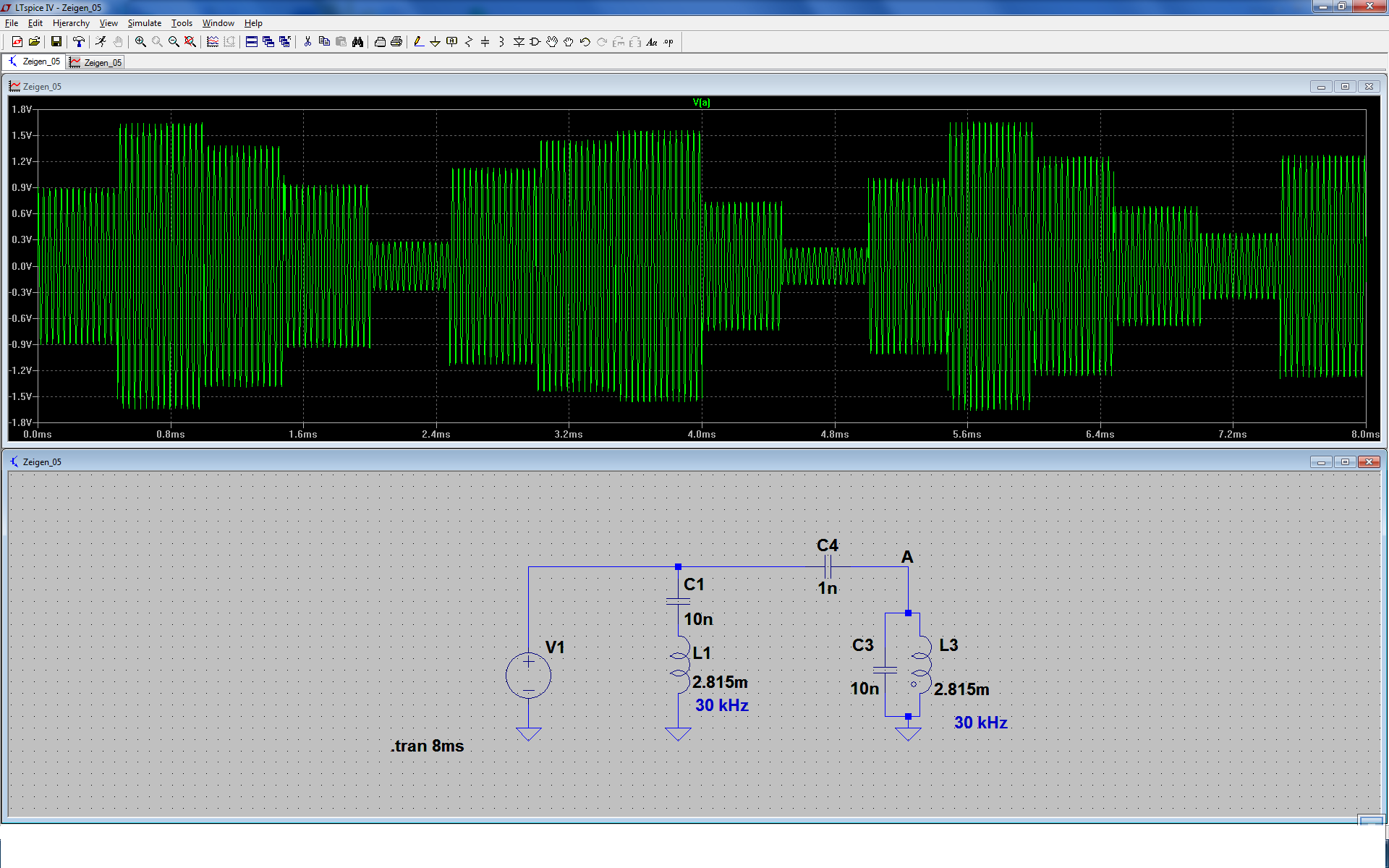Image resolution: width=1389 pixels, height=868 pixels.
Task: Open a file with the folder icon
Action: 34,42
